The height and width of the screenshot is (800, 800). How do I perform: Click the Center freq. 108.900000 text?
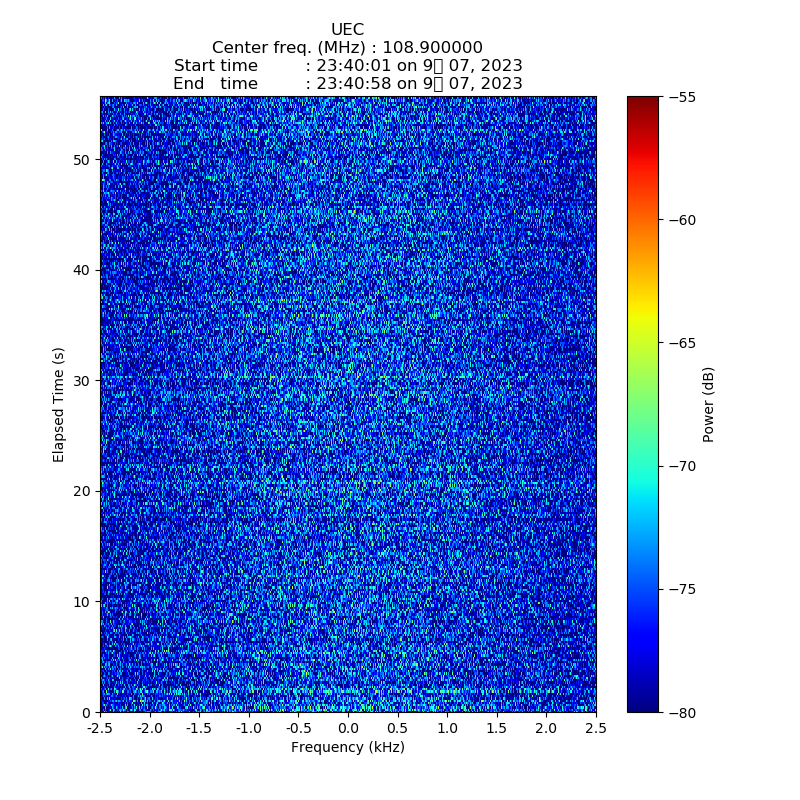[x=347, y=48]
